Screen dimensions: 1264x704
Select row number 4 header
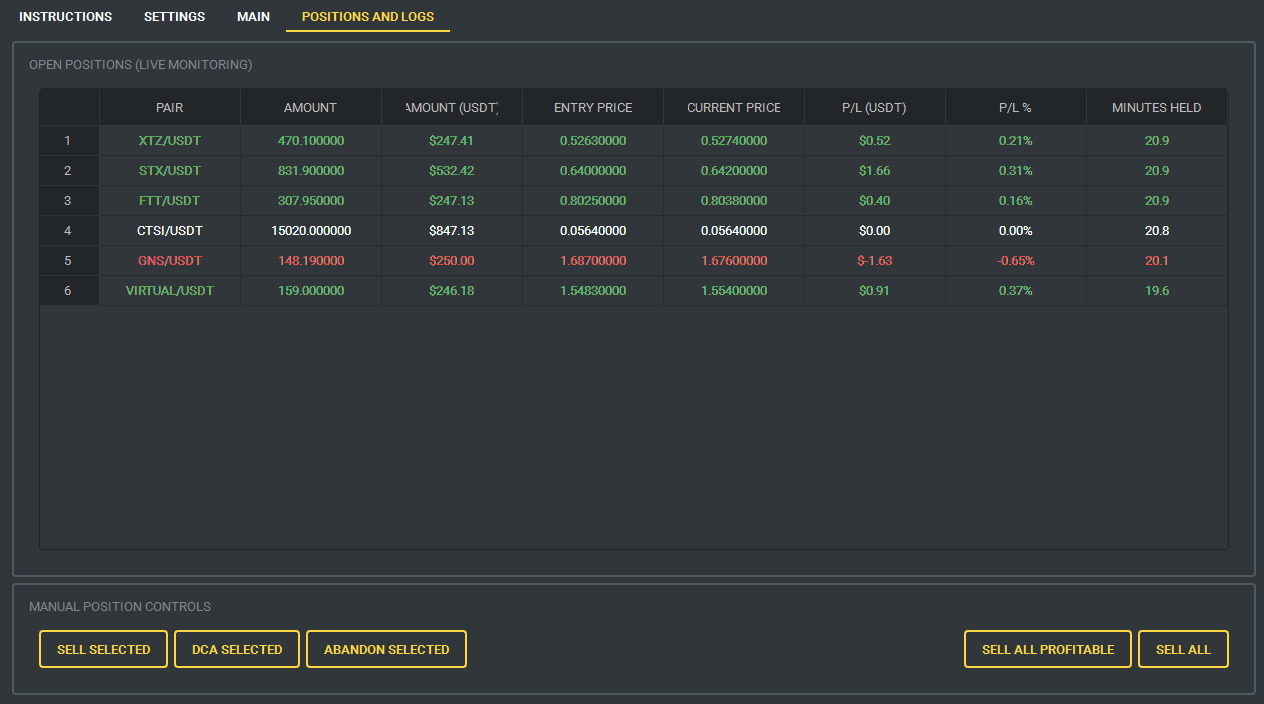69,231
